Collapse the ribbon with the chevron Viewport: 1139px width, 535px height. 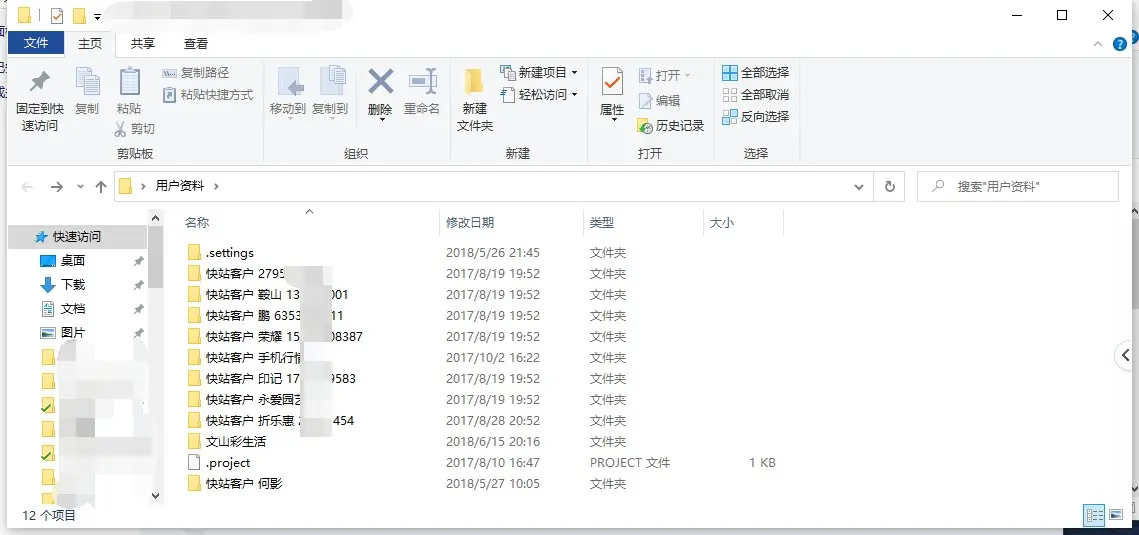(x=1098, y=44)
